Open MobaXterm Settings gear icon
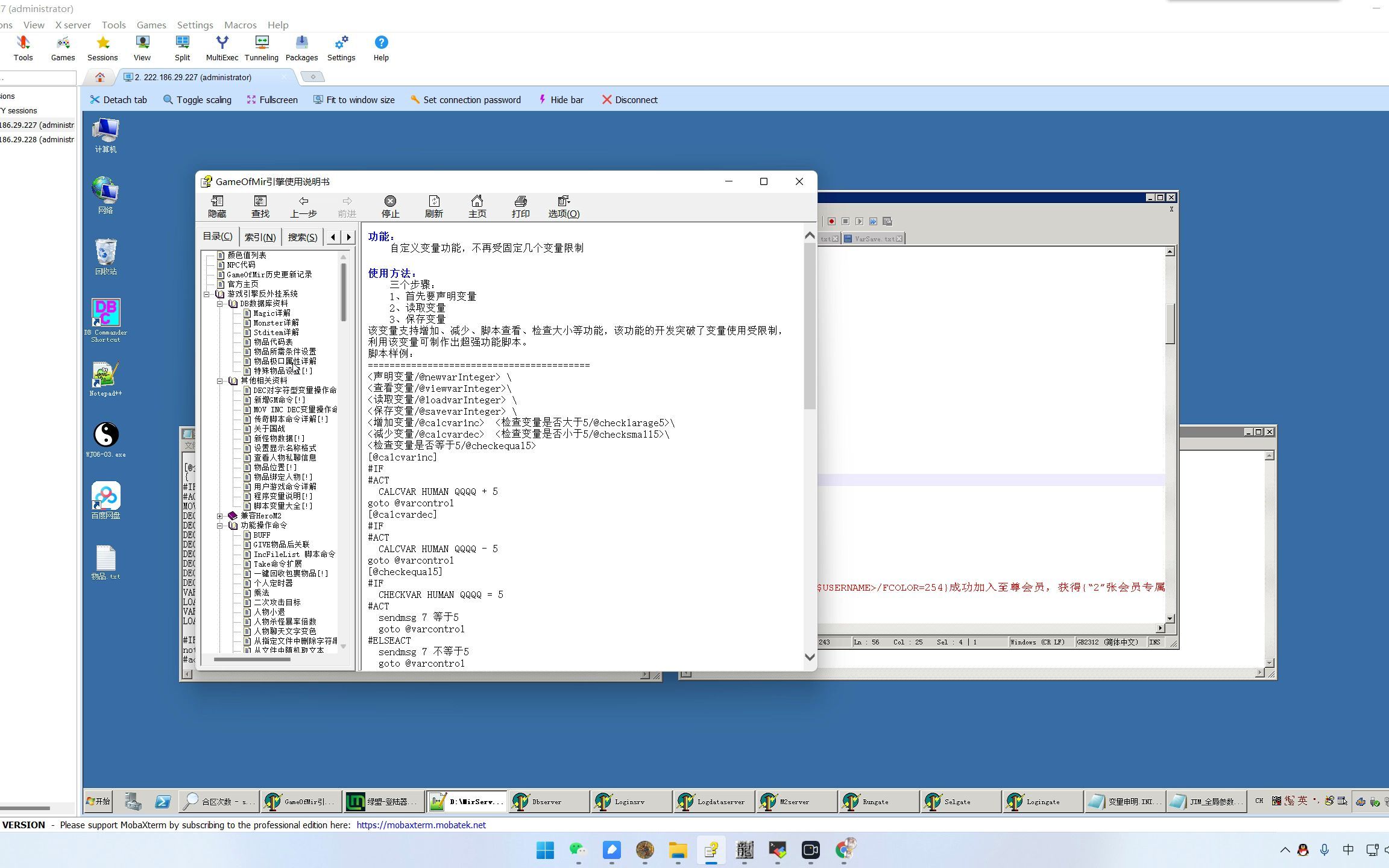Screen dimensions: 1389x868 tap(341, 48)
